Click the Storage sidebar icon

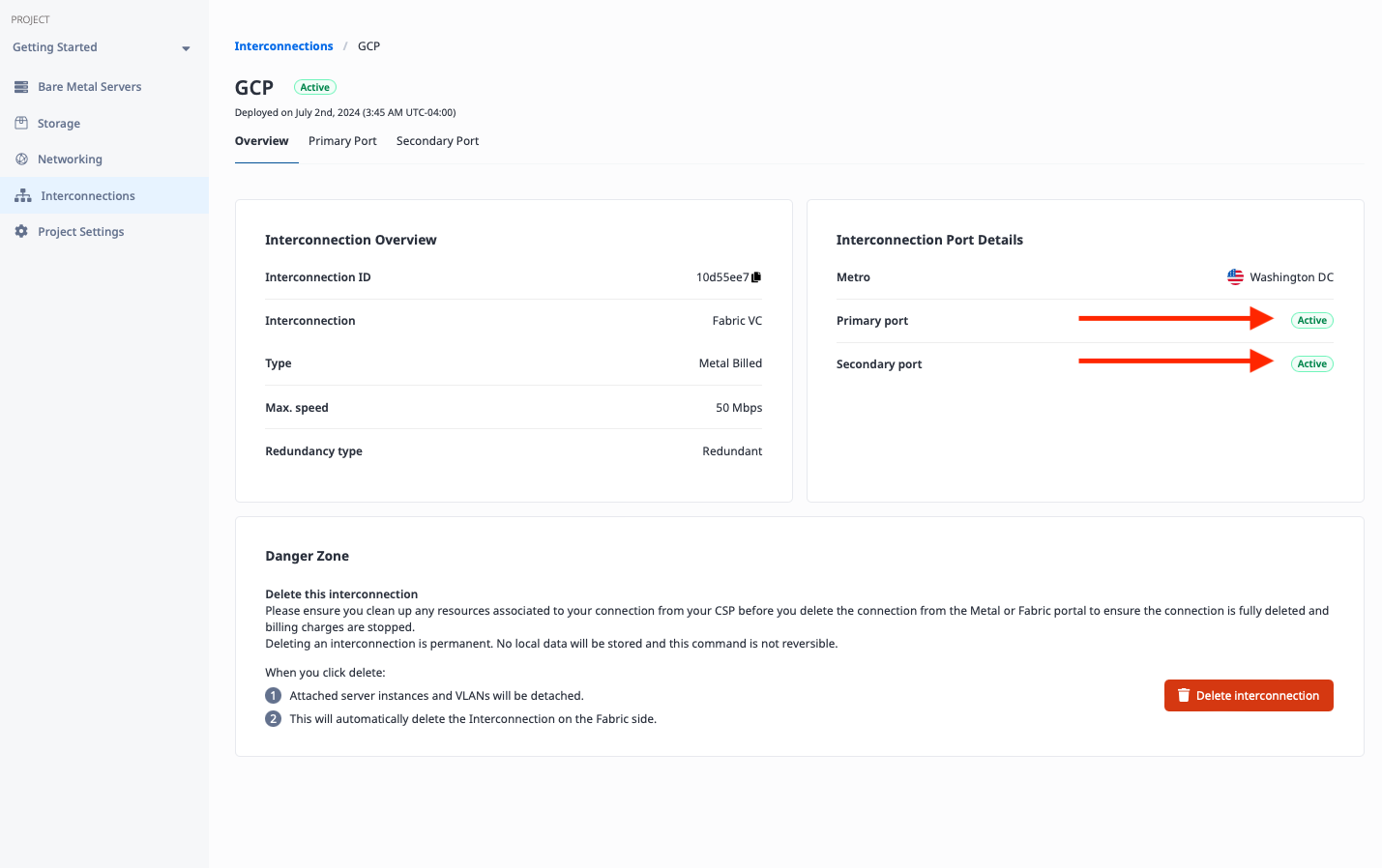[21, 124]
